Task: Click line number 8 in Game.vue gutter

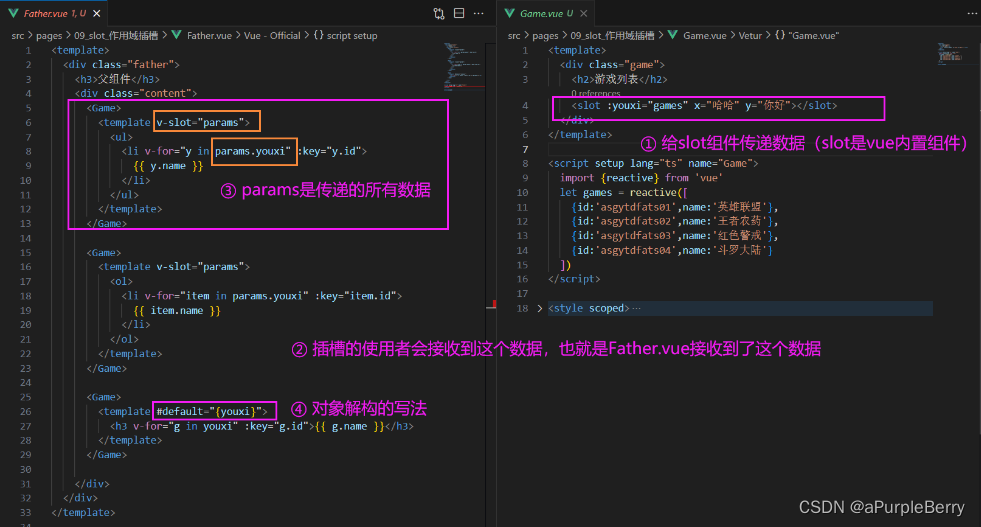Action: point(525,163)
